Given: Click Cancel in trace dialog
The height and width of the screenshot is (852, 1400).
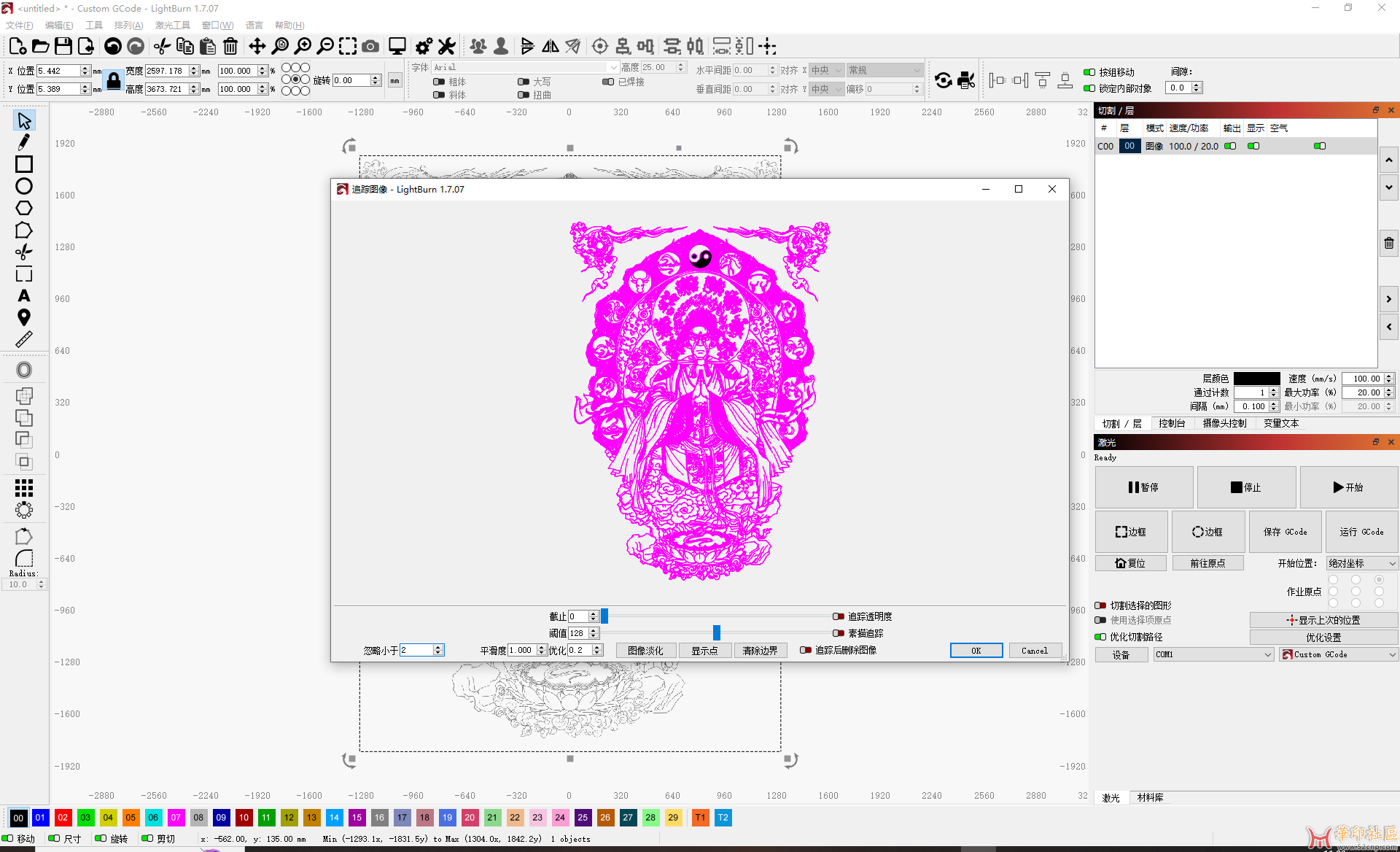Looking at the screenshot, I should point(1034,650).
